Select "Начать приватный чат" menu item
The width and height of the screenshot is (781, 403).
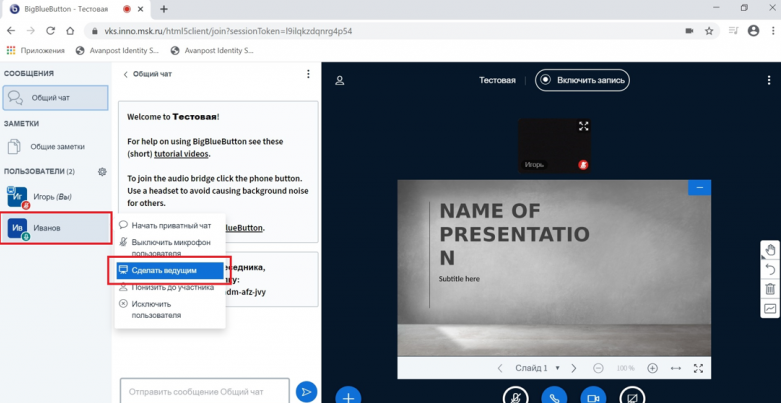[170, 225]
